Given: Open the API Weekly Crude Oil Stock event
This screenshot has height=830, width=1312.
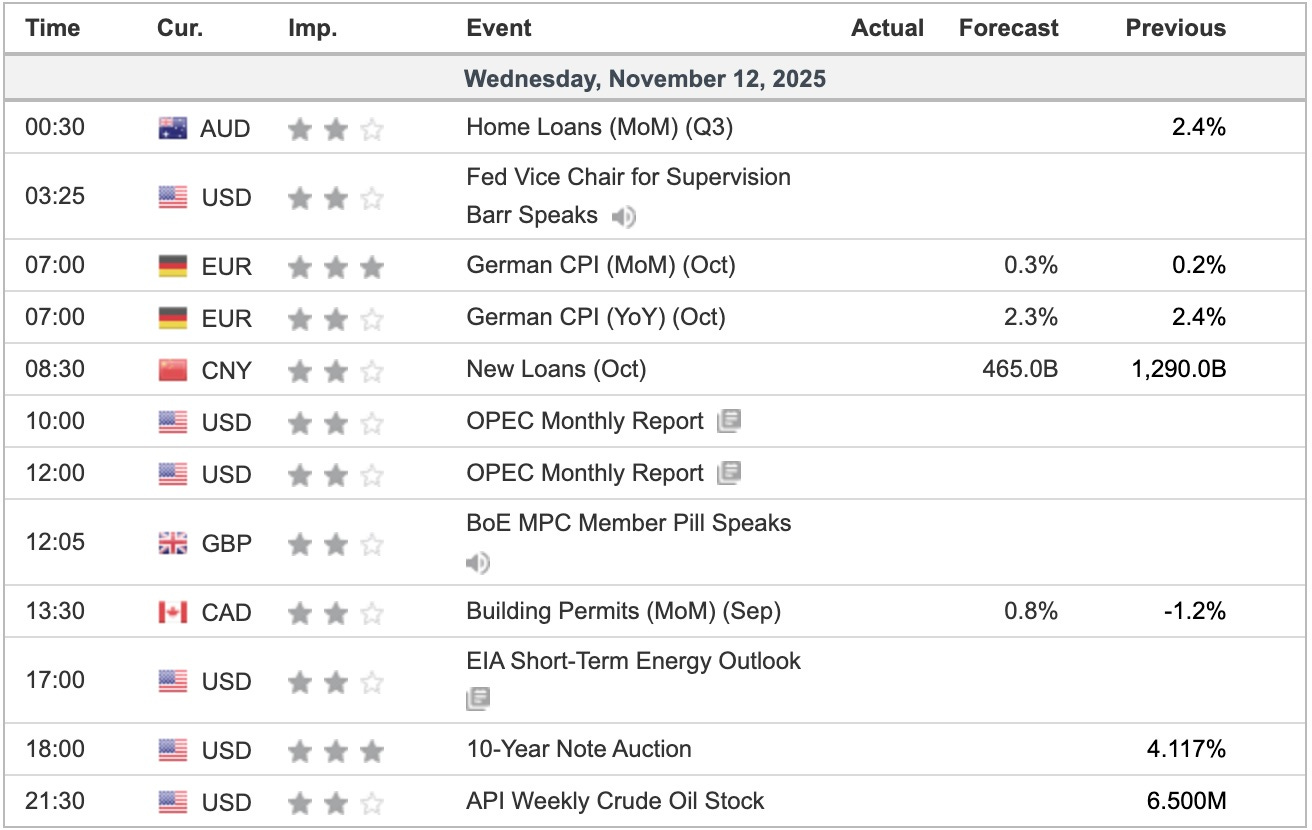Looking at the screenshot, I should click(x=615, y=801).
